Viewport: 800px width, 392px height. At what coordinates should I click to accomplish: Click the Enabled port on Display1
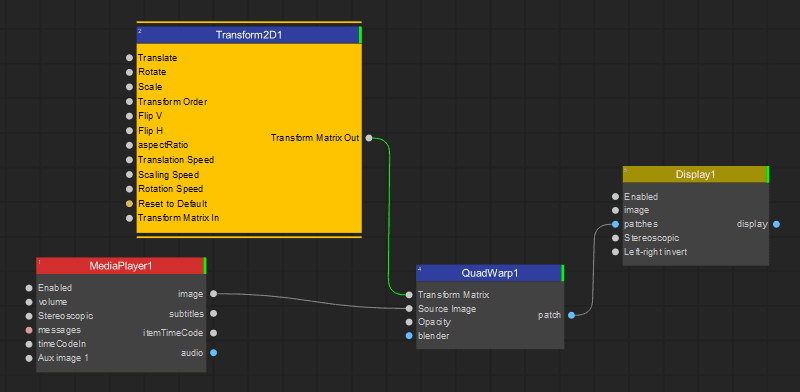[x=615, y=197]
